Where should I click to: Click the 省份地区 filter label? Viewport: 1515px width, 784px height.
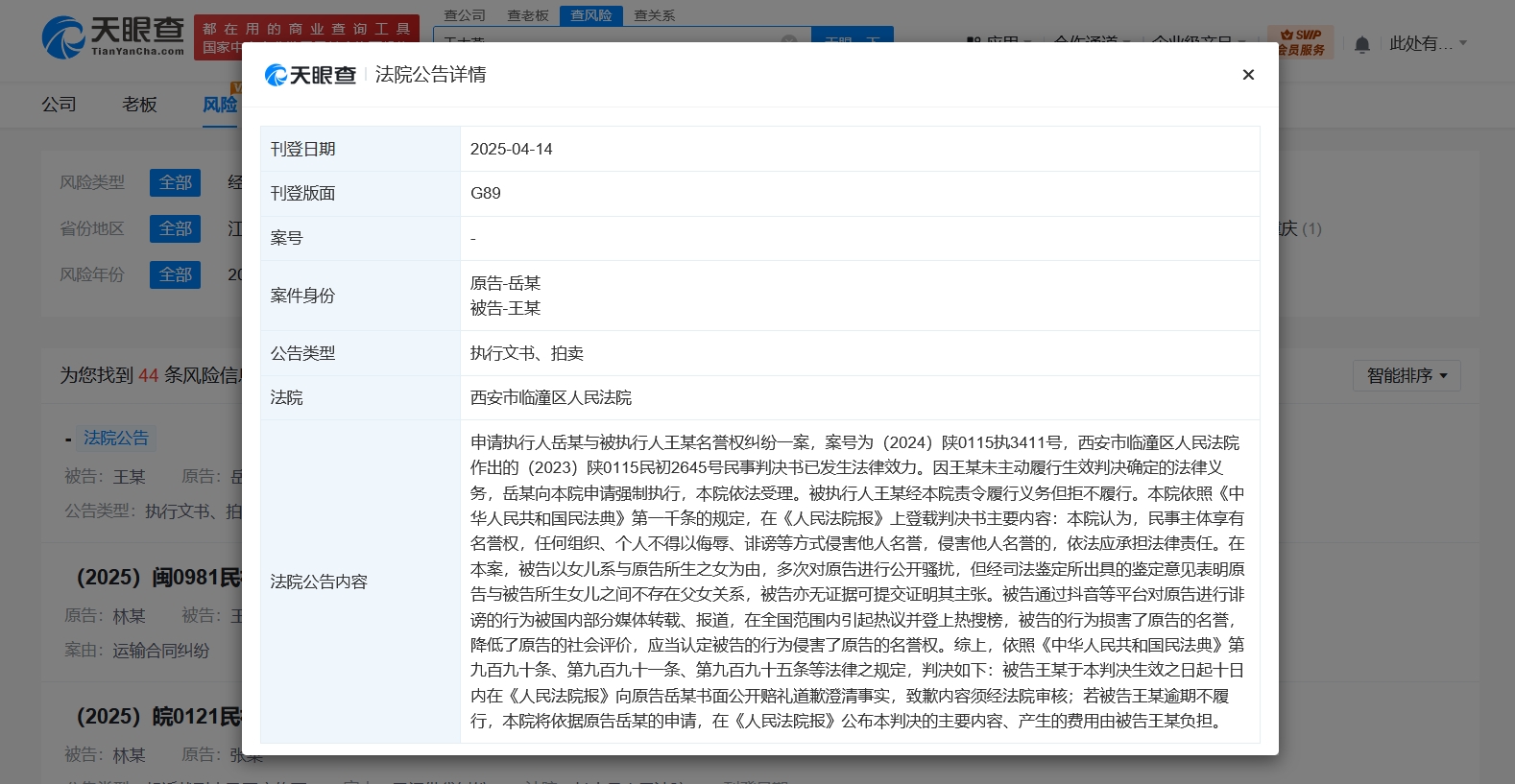click(x=92, y=228)
